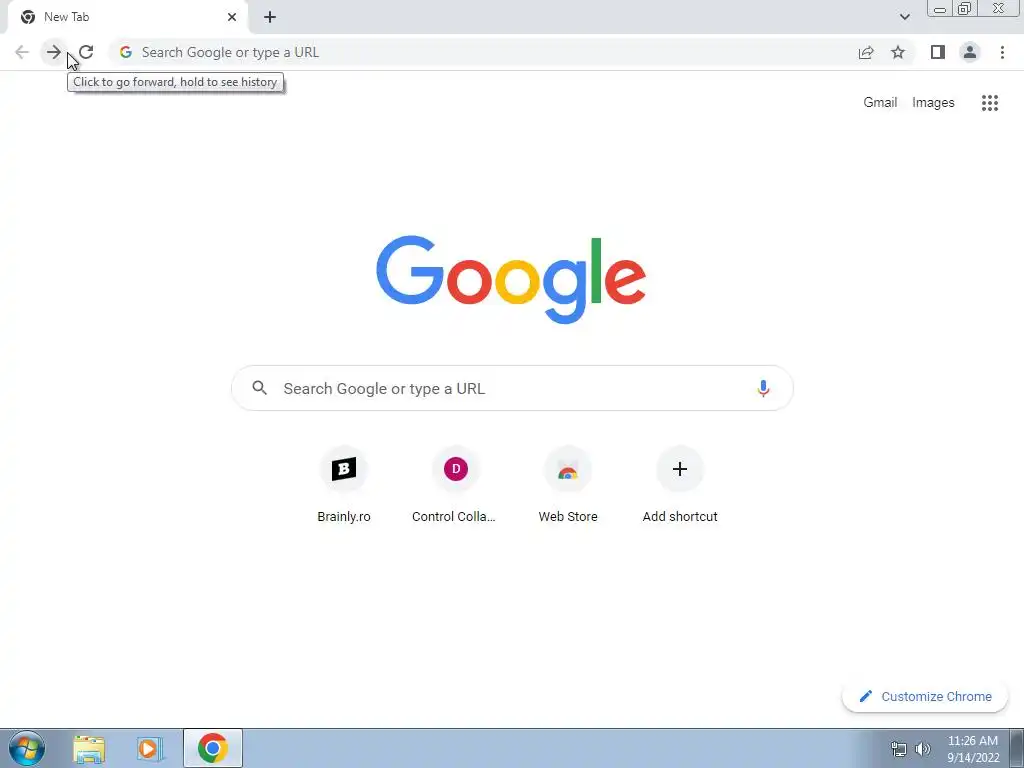Bookmark this tab with the star icon

(898, 52)
